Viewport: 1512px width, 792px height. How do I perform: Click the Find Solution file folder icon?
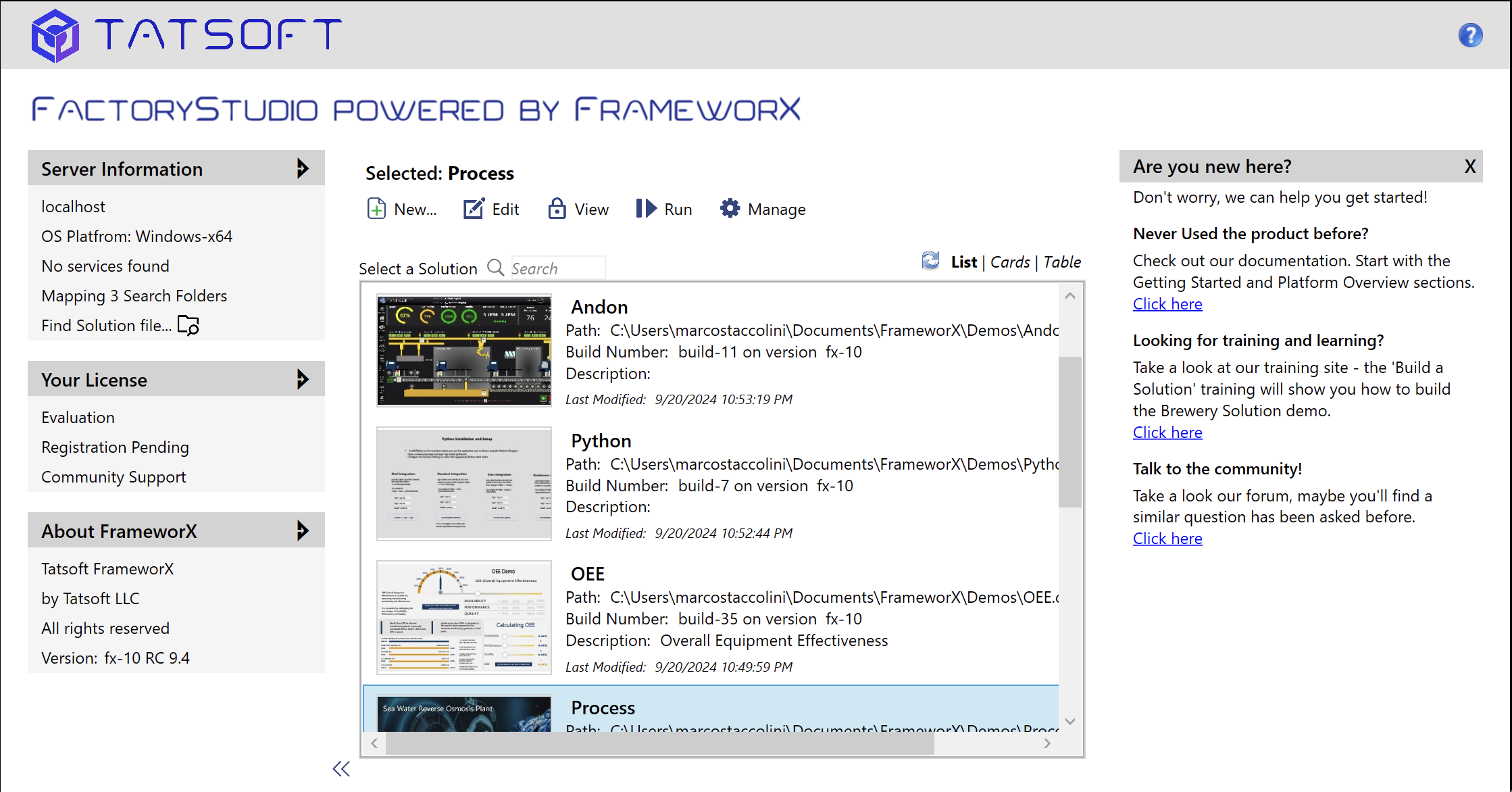point(188,326)
